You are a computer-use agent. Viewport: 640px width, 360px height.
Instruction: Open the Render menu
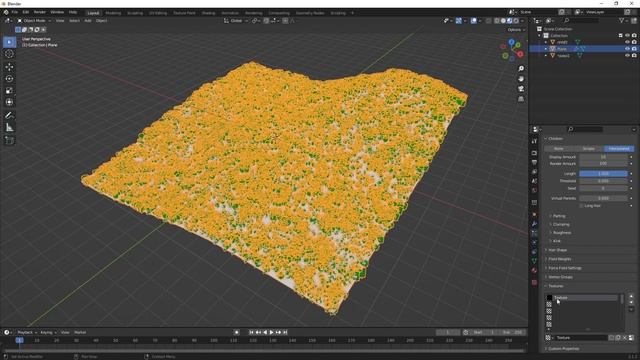[40, 12]
